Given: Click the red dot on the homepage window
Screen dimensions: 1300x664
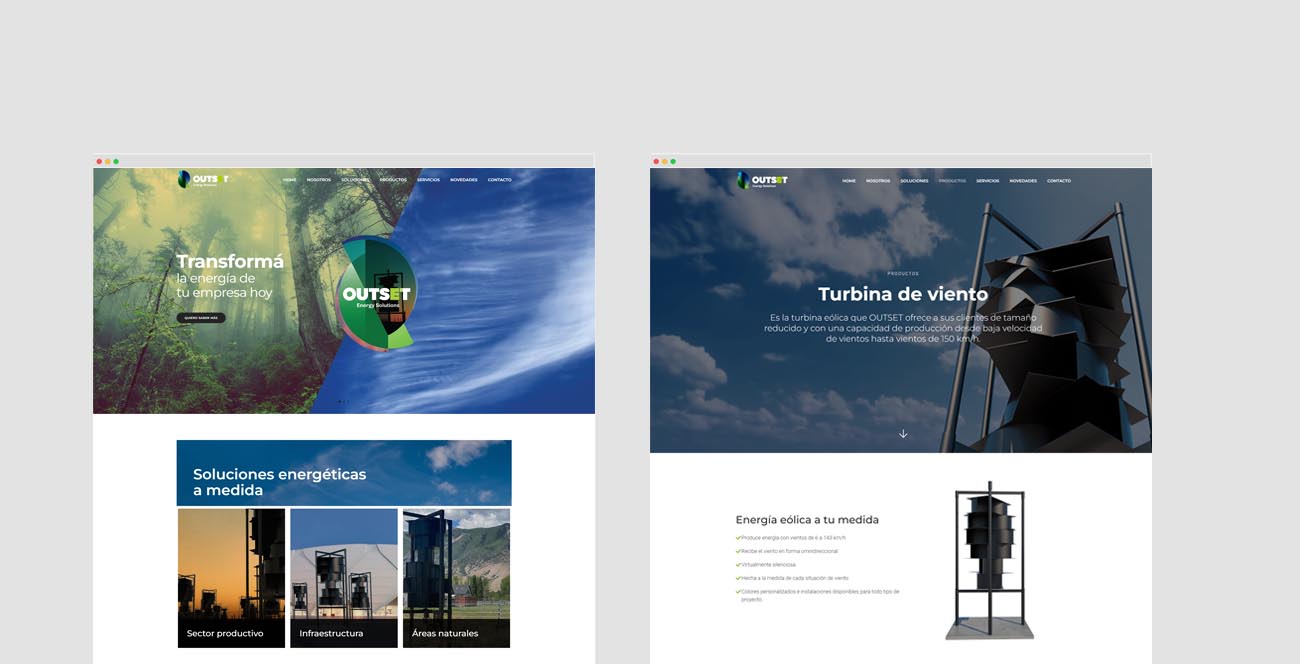Looking at the screenshot, I should 99,161.
